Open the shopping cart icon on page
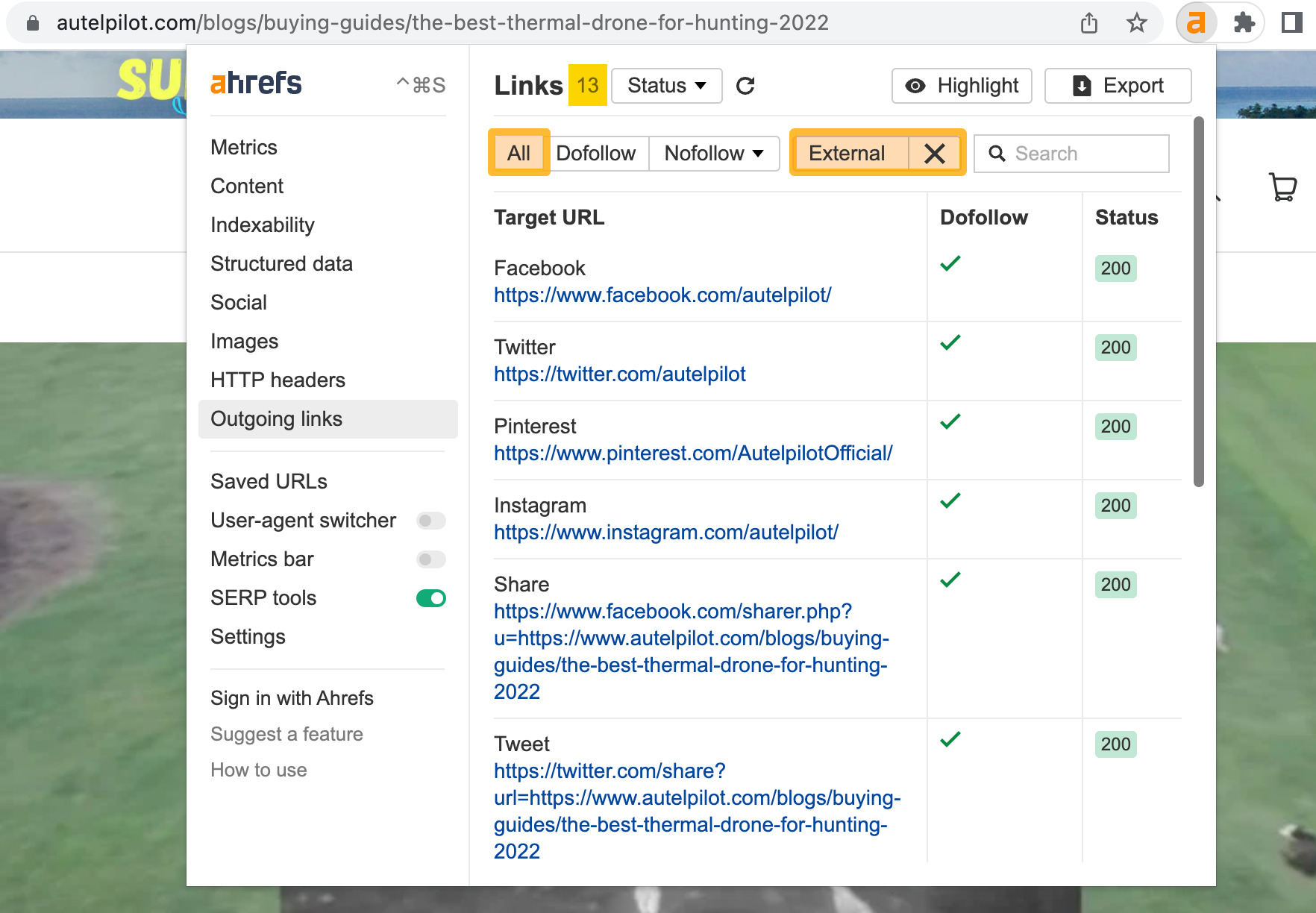 coord(1282,187)
